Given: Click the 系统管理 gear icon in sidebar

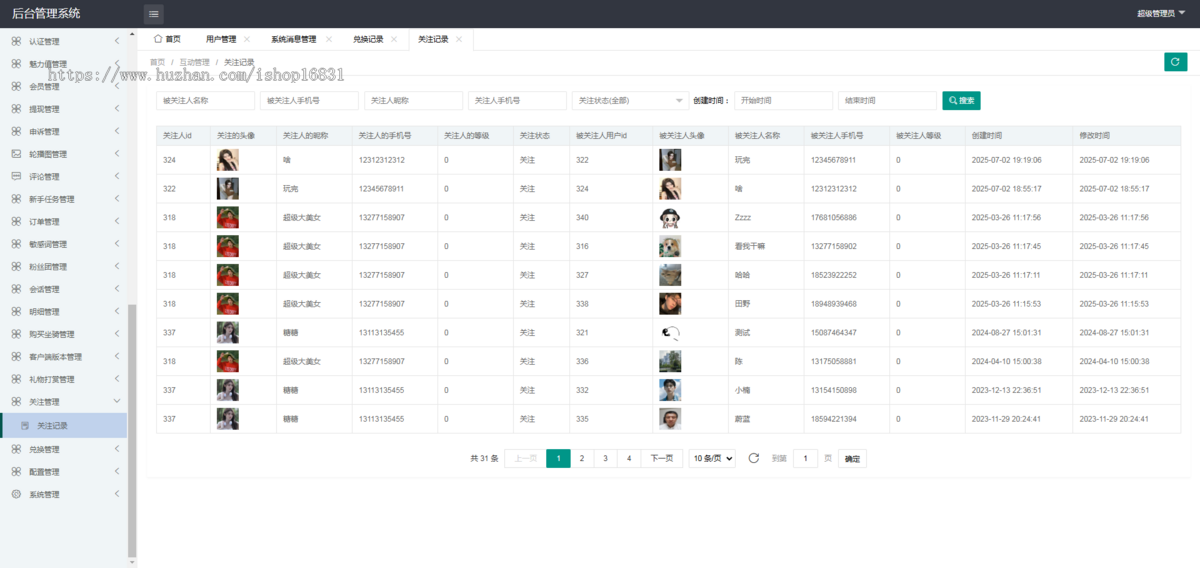Looking at the screenshot, I should [x=16, y=494].
